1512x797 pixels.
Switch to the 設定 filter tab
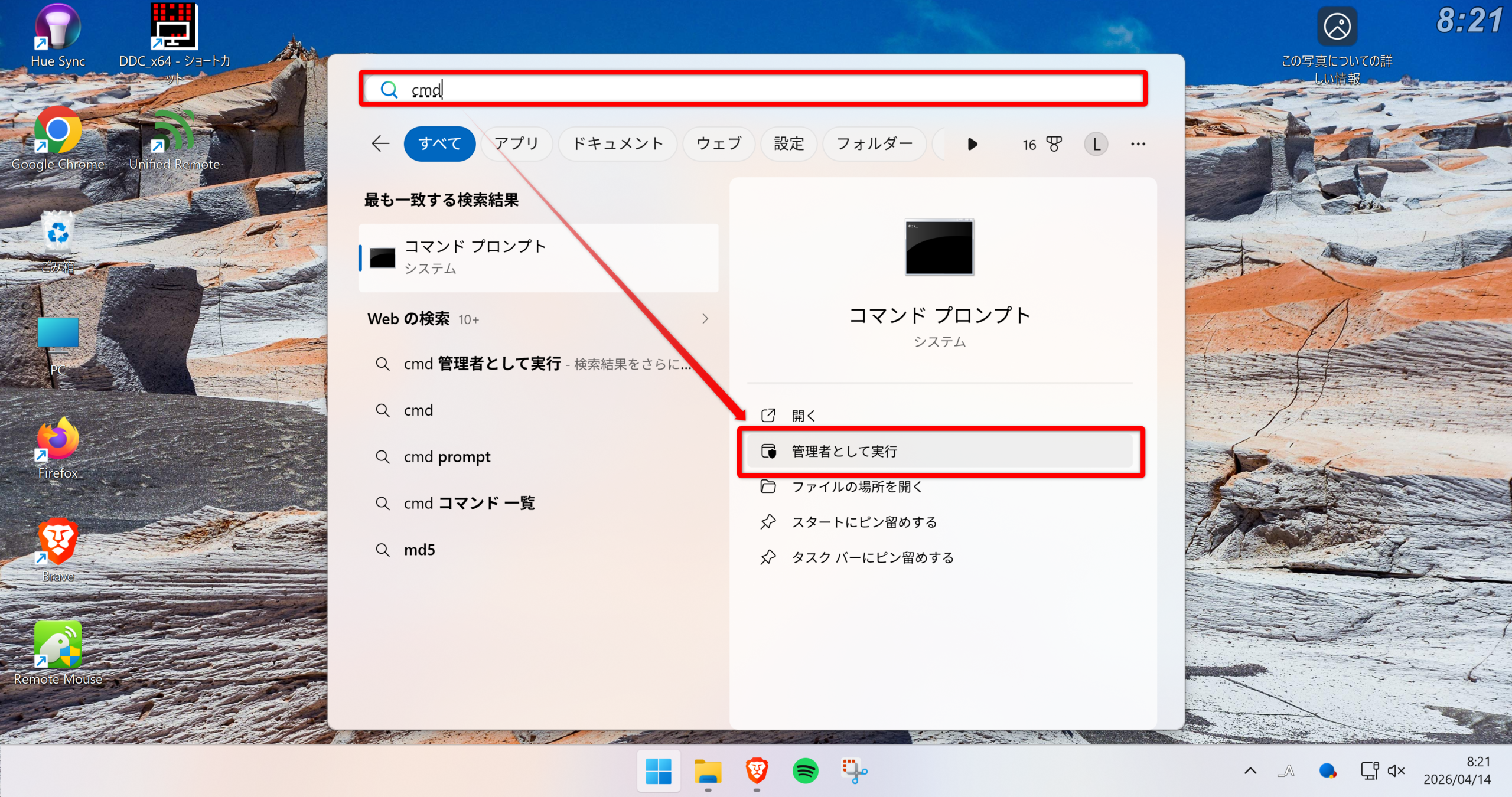coord(788,143)
